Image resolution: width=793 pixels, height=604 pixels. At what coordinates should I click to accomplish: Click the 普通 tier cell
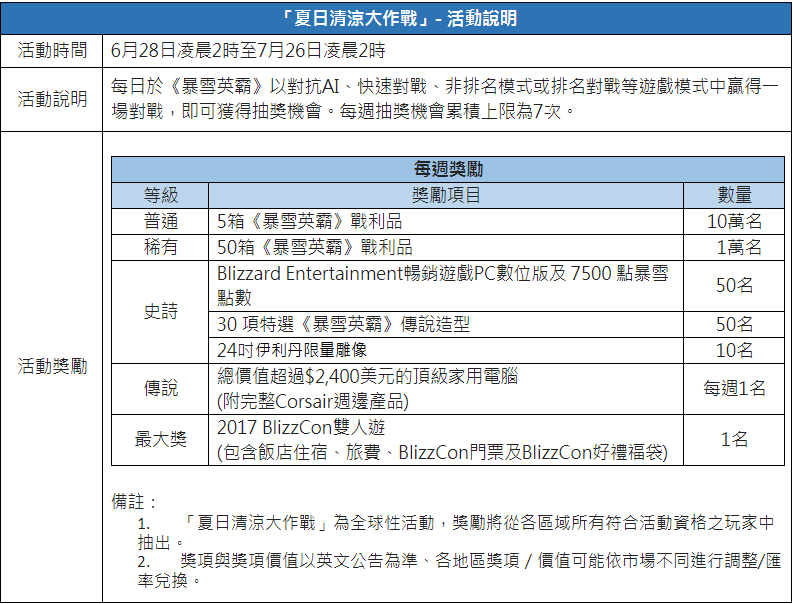tap(160, 222)
